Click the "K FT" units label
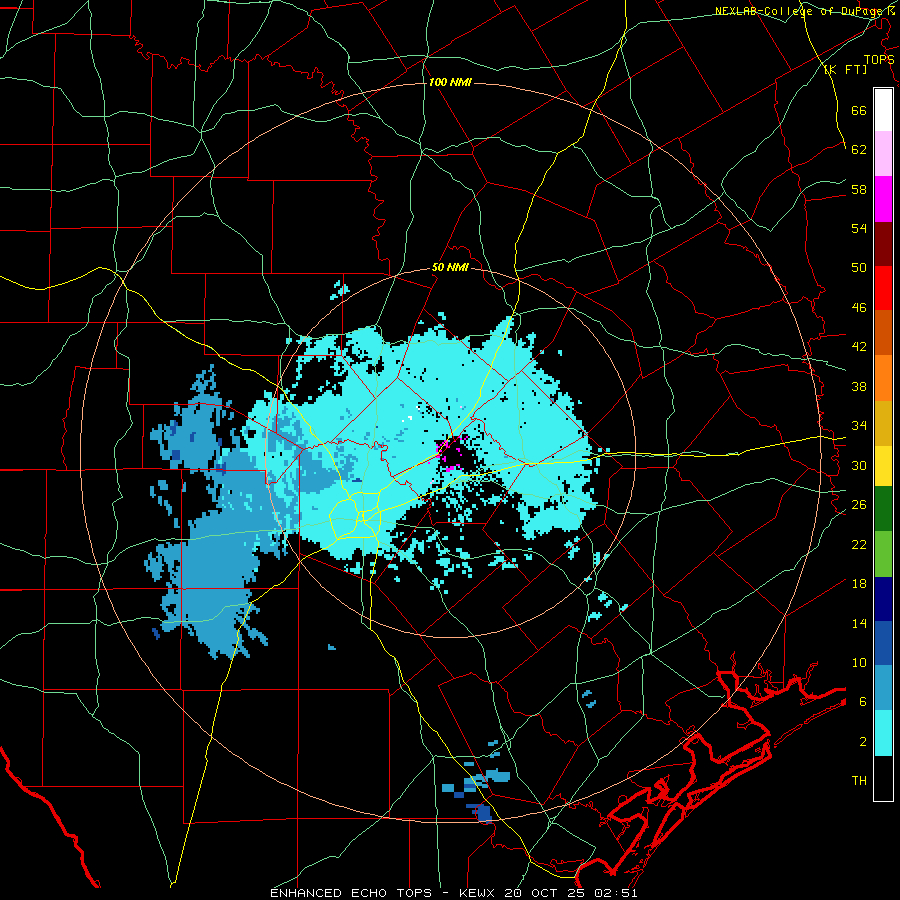The height and width of the screenshot is (900, 900). pyautogui.click(x=847, y=70)
